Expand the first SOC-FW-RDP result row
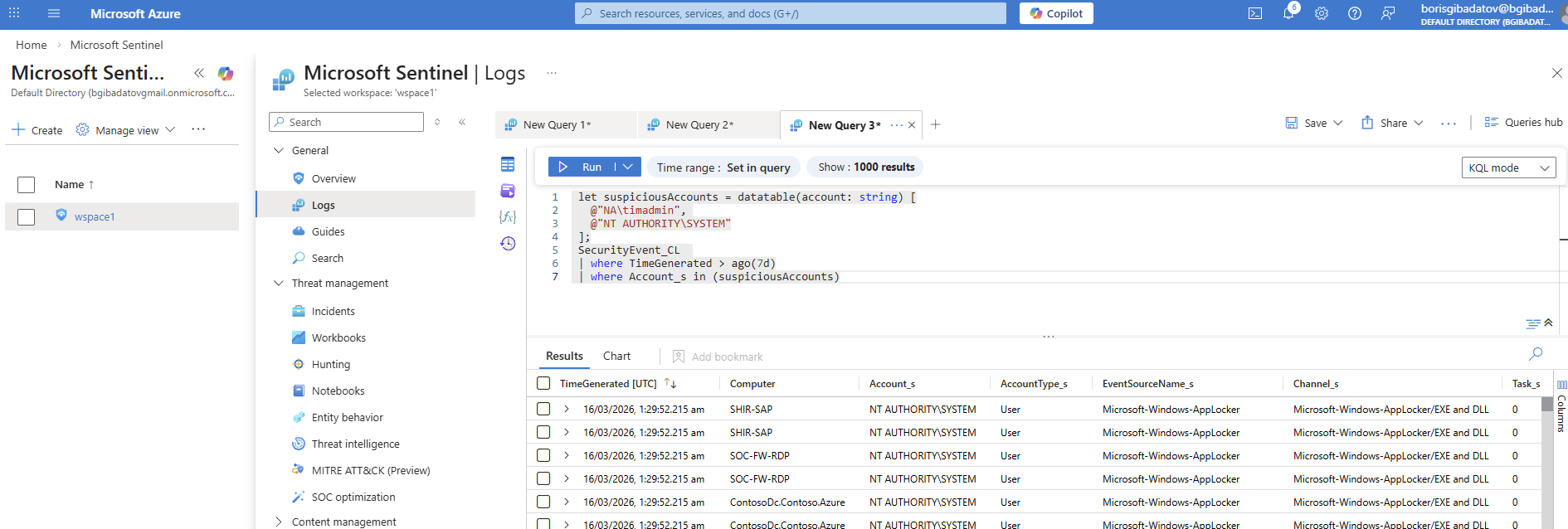Image resolution: width=1568 pixels, height=529 pixels. click(x=567, y=455)
